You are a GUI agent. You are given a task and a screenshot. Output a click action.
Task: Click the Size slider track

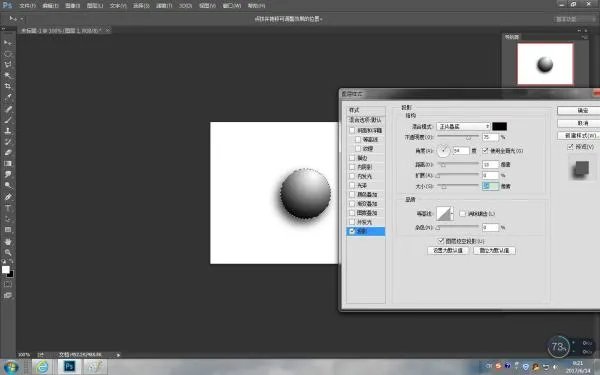point(458,186)
